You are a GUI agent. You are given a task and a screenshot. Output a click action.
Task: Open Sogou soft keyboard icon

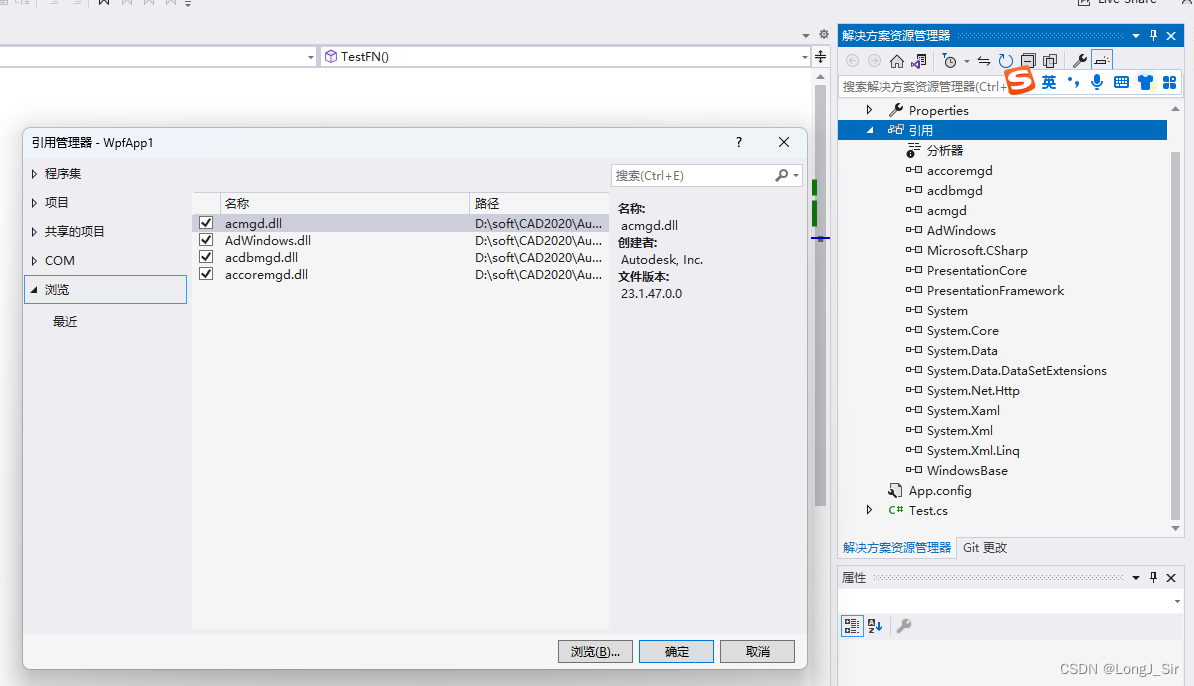(1121, 82)
